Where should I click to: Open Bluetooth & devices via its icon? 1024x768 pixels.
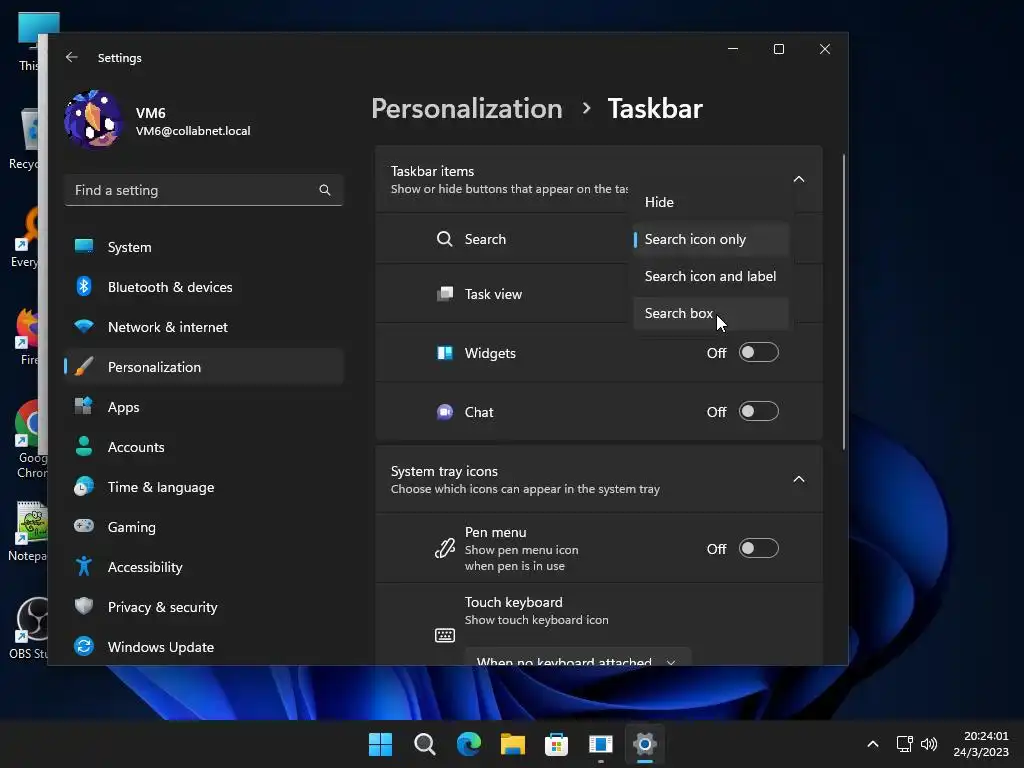coord(84,286)
